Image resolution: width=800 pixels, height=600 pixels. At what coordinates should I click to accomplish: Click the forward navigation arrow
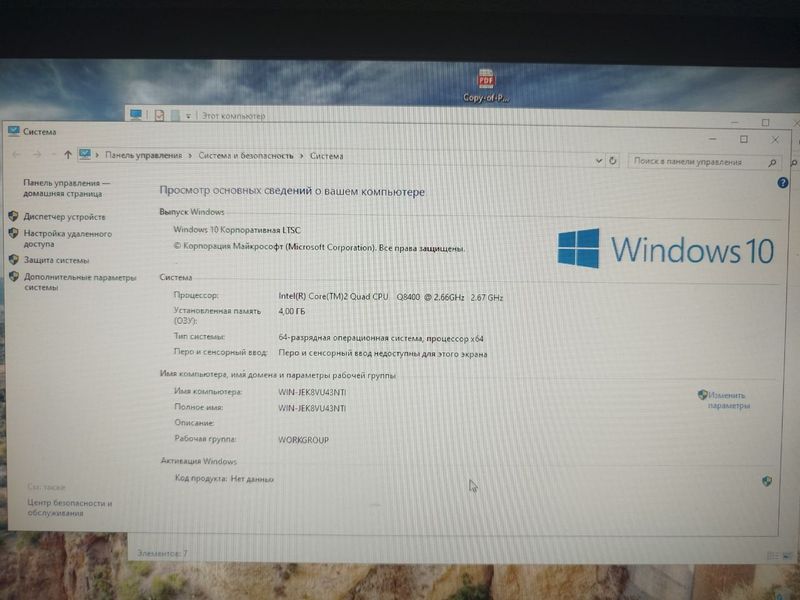pyautogui.click(x=37, y=154)
